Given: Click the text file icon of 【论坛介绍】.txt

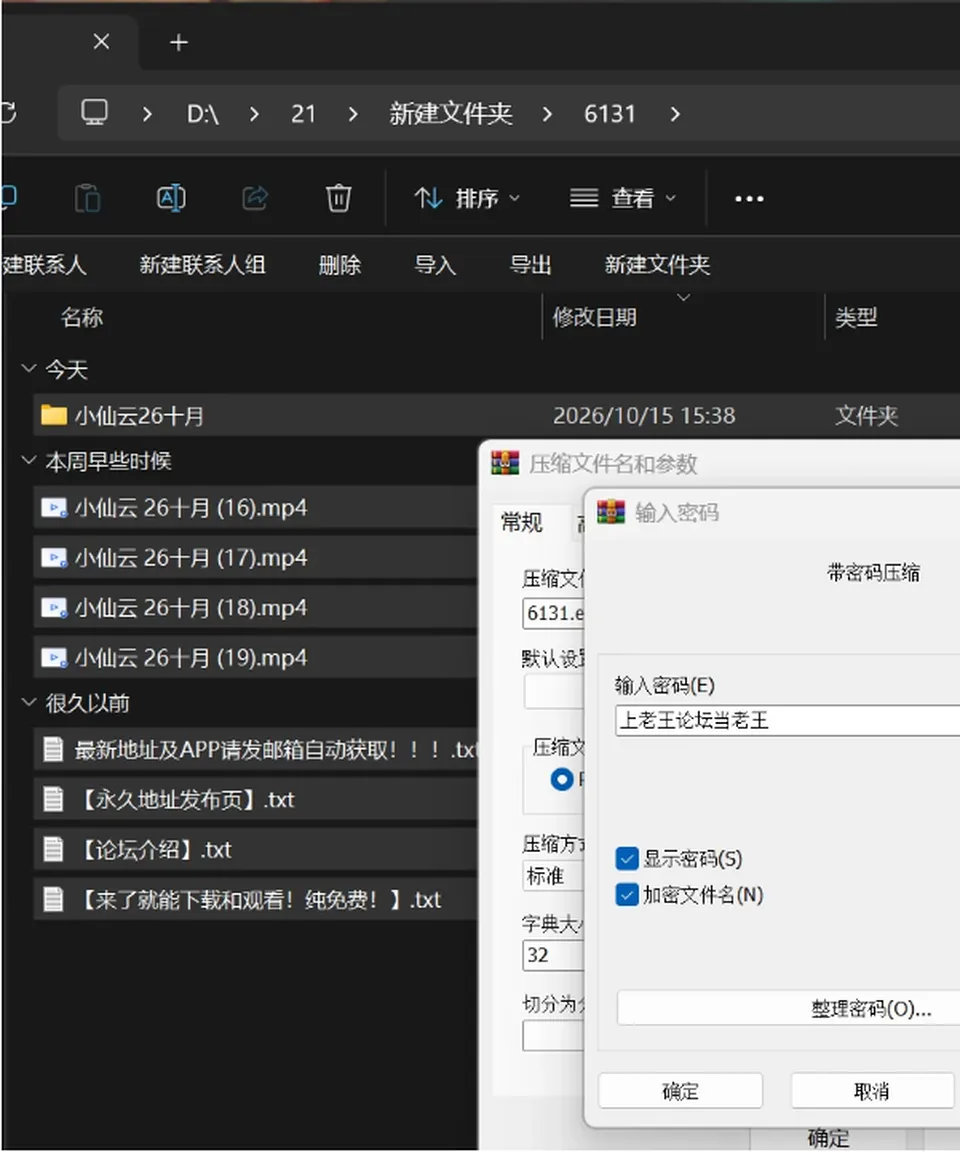Looking at the screenshot, I should point(53,849).
